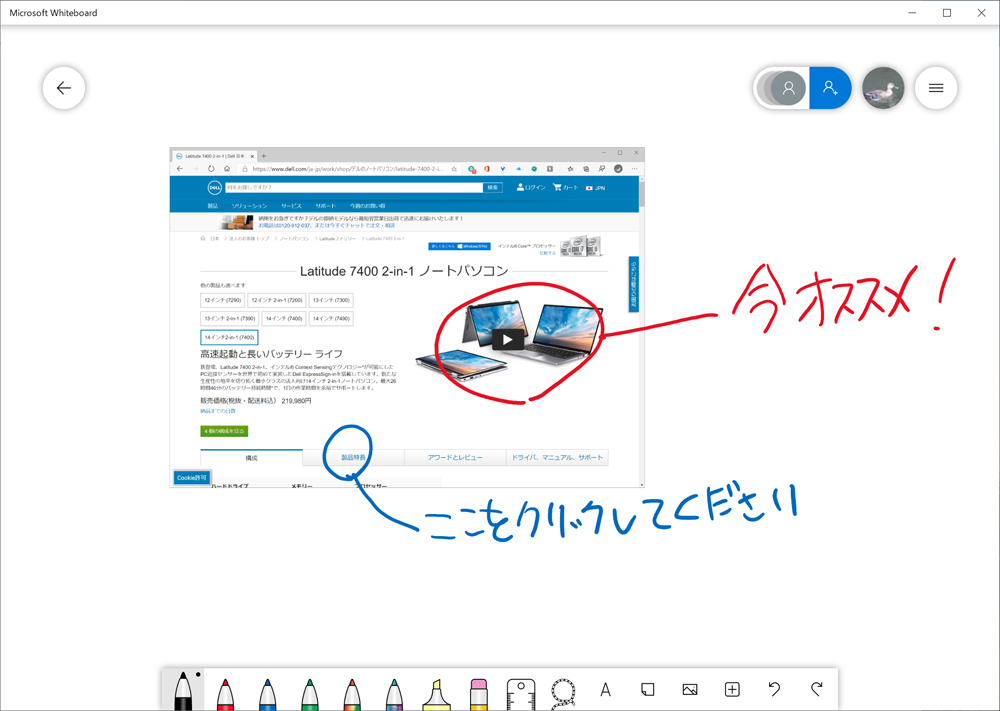Pick the galaxy ink pen

394,694
